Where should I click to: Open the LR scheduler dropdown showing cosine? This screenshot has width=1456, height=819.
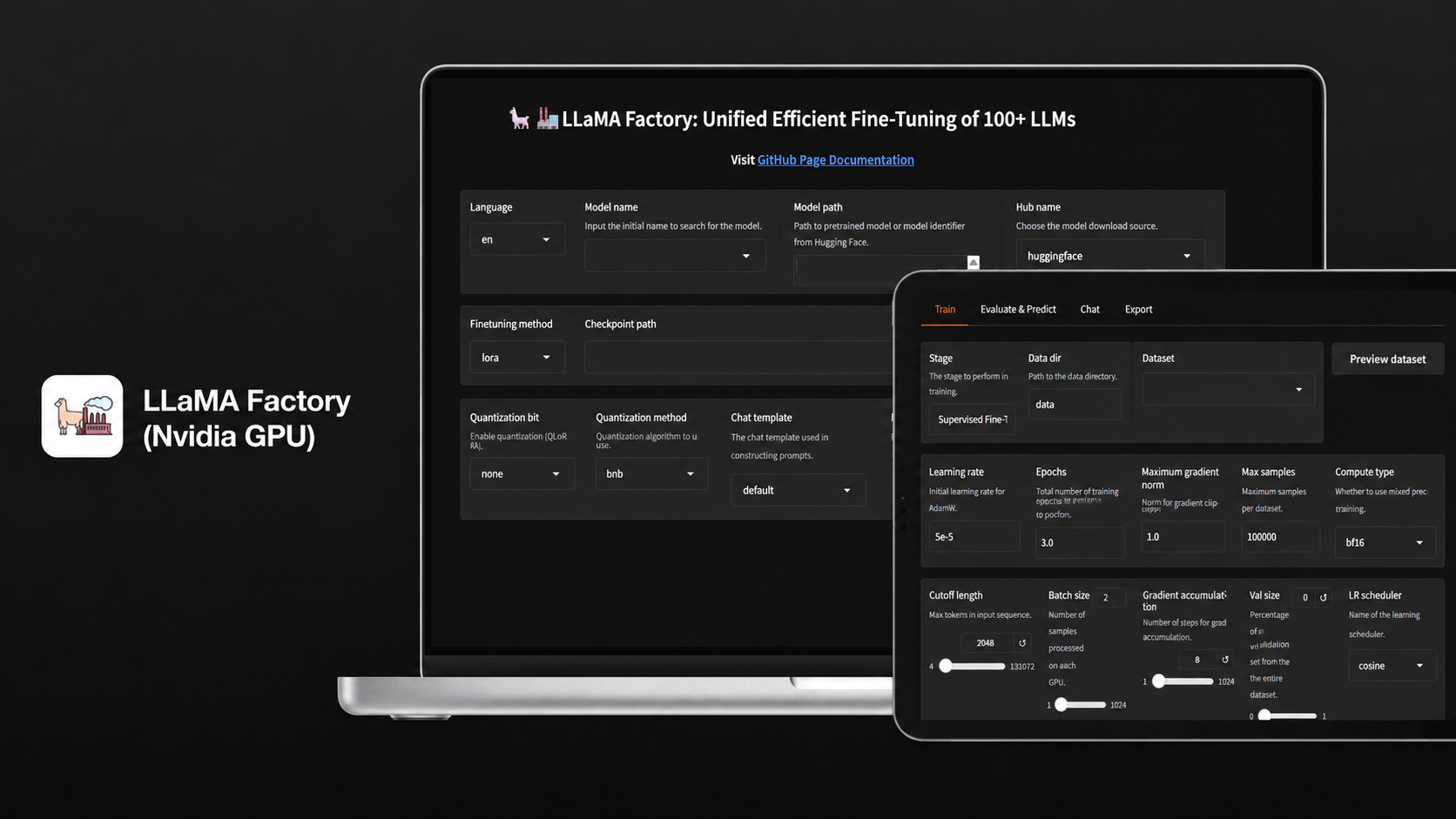(x=1392, y=666)
